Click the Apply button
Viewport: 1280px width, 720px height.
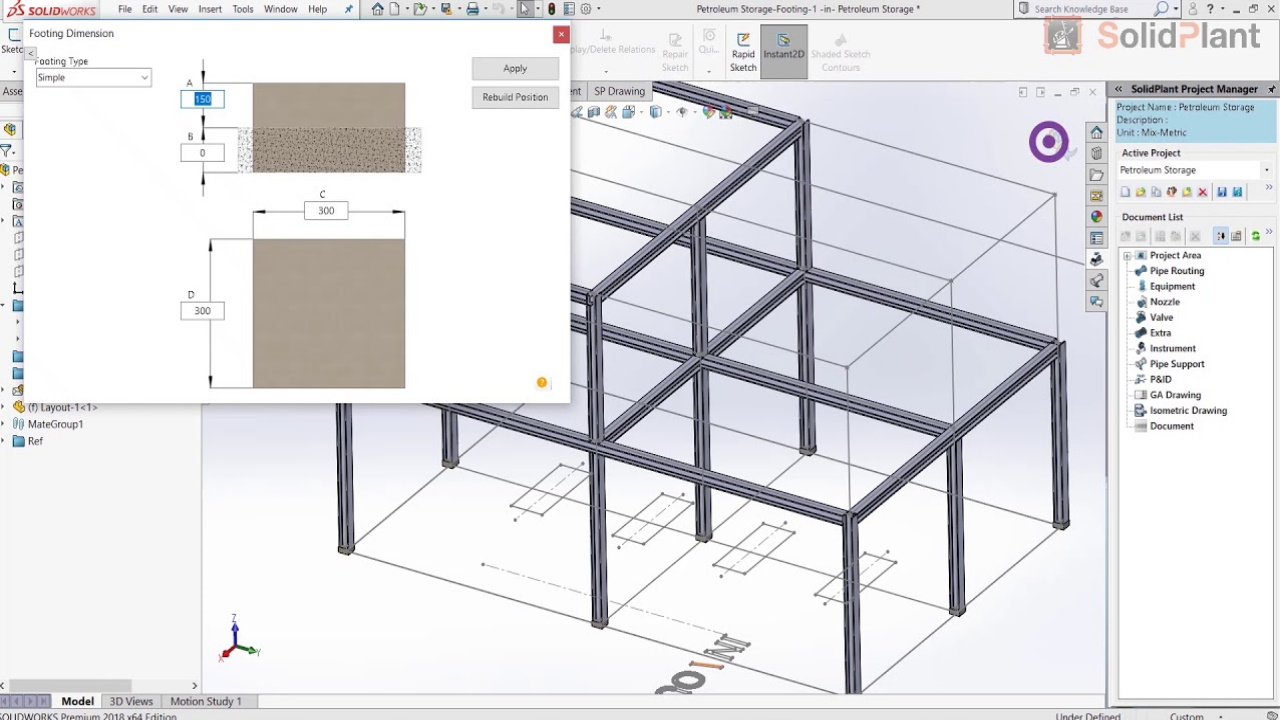515,68
